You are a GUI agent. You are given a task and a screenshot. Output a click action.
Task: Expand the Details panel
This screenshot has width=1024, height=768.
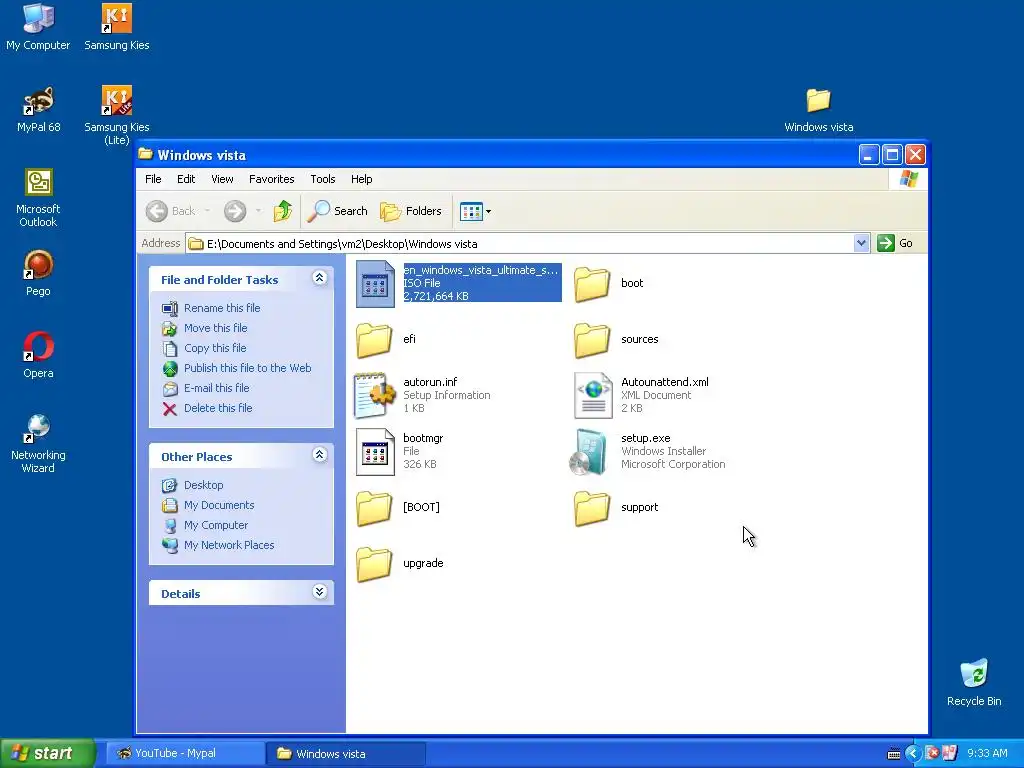(319, 592)
